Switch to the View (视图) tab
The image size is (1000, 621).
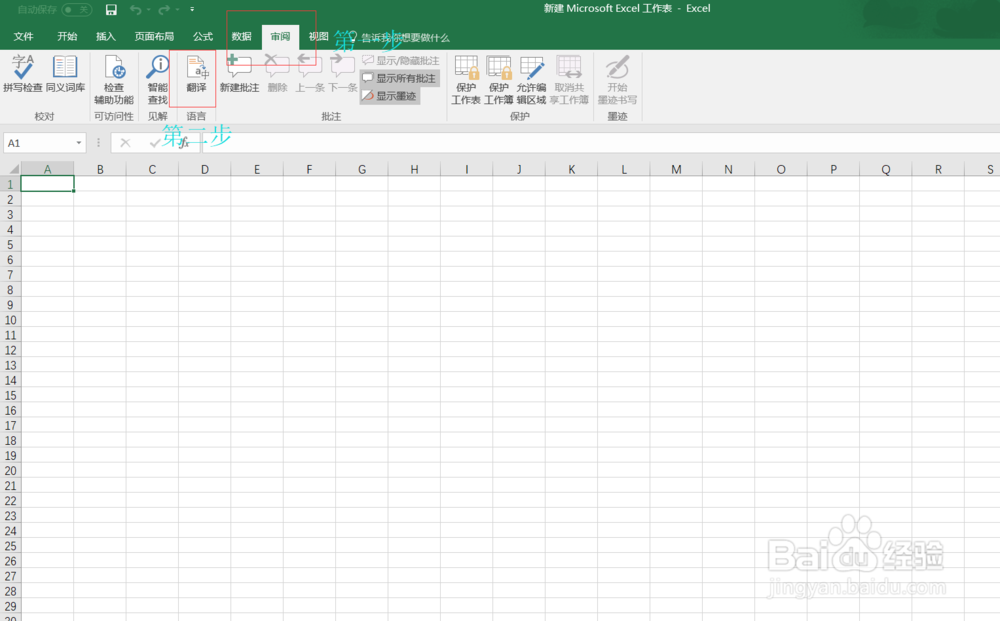(x=318, y=36)
